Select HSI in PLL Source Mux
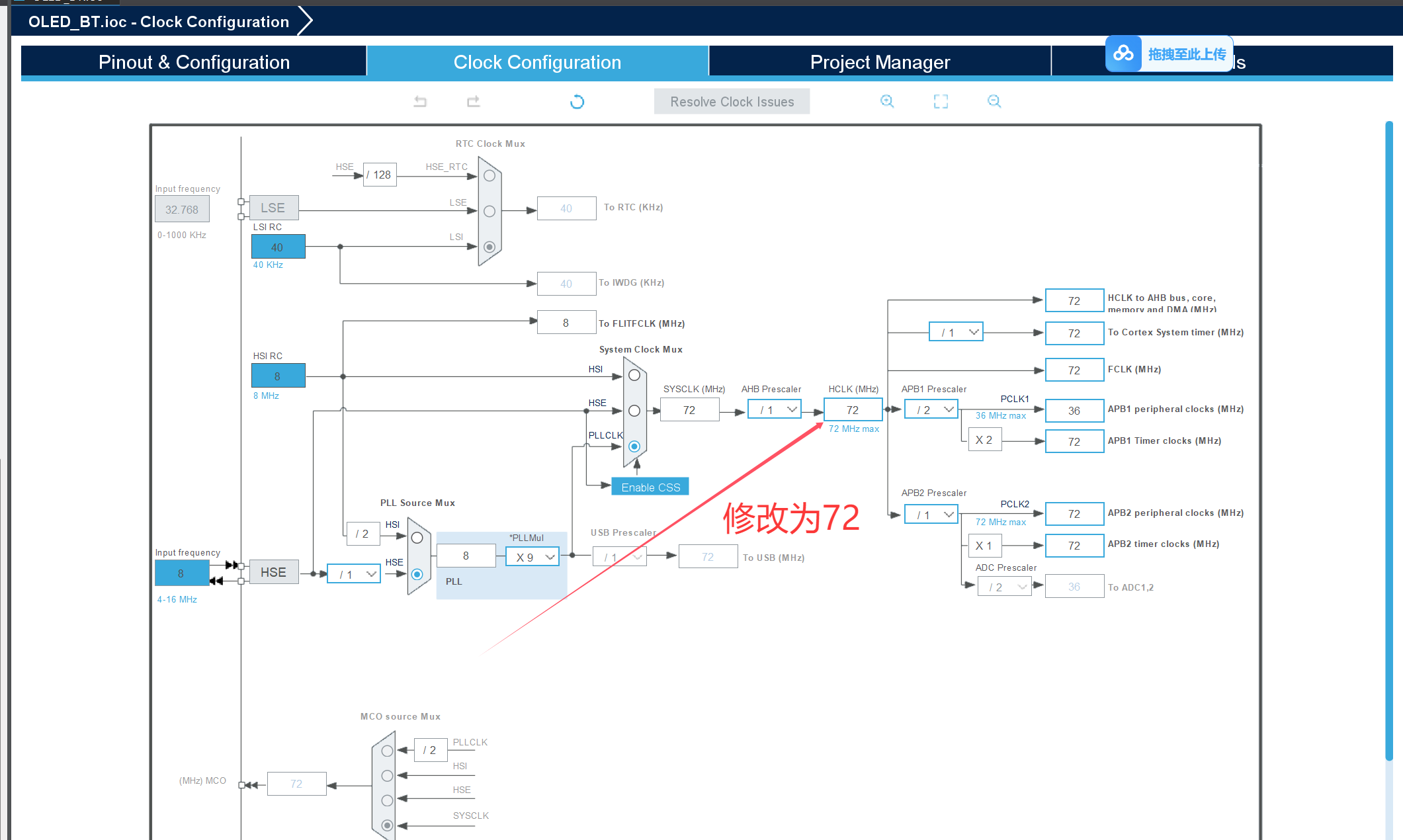Image resolution: width=1403 pixels, height=840 pixels. pos(417,538)
